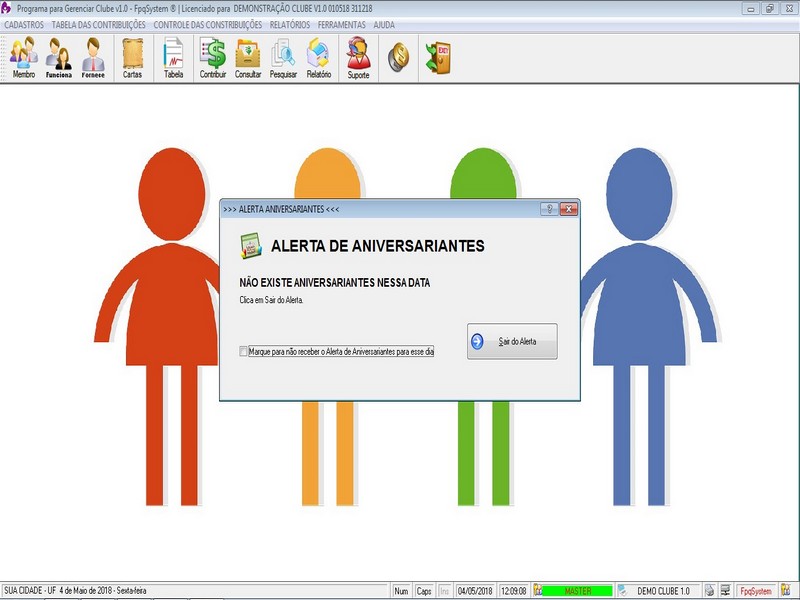Screen dimensions: 800x600
Task: Open the CONTROLE DAS CONSTRIBUIÇÕES menu
Action: (208, 25)
